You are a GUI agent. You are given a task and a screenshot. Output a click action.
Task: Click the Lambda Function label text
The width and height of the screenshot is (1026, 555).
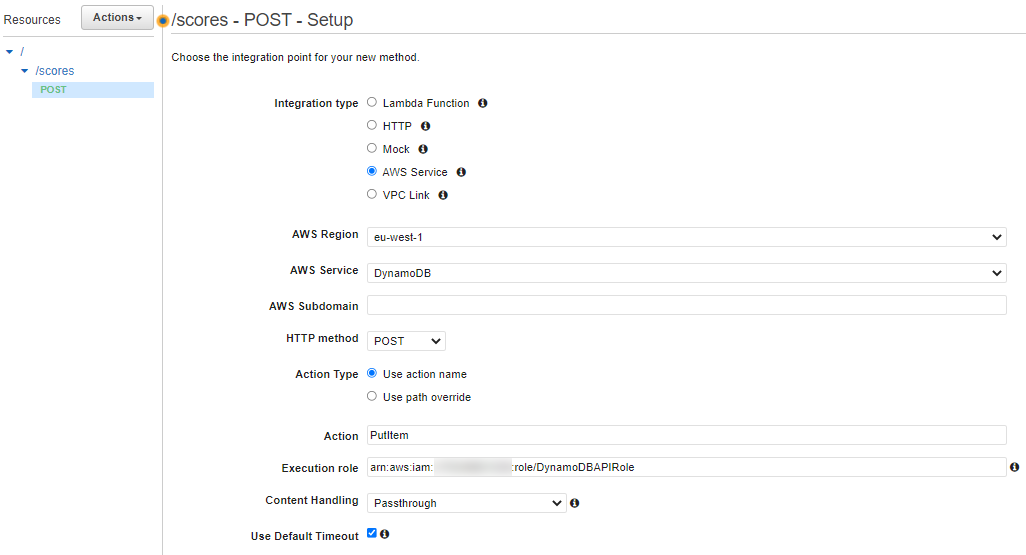[426, 103]
